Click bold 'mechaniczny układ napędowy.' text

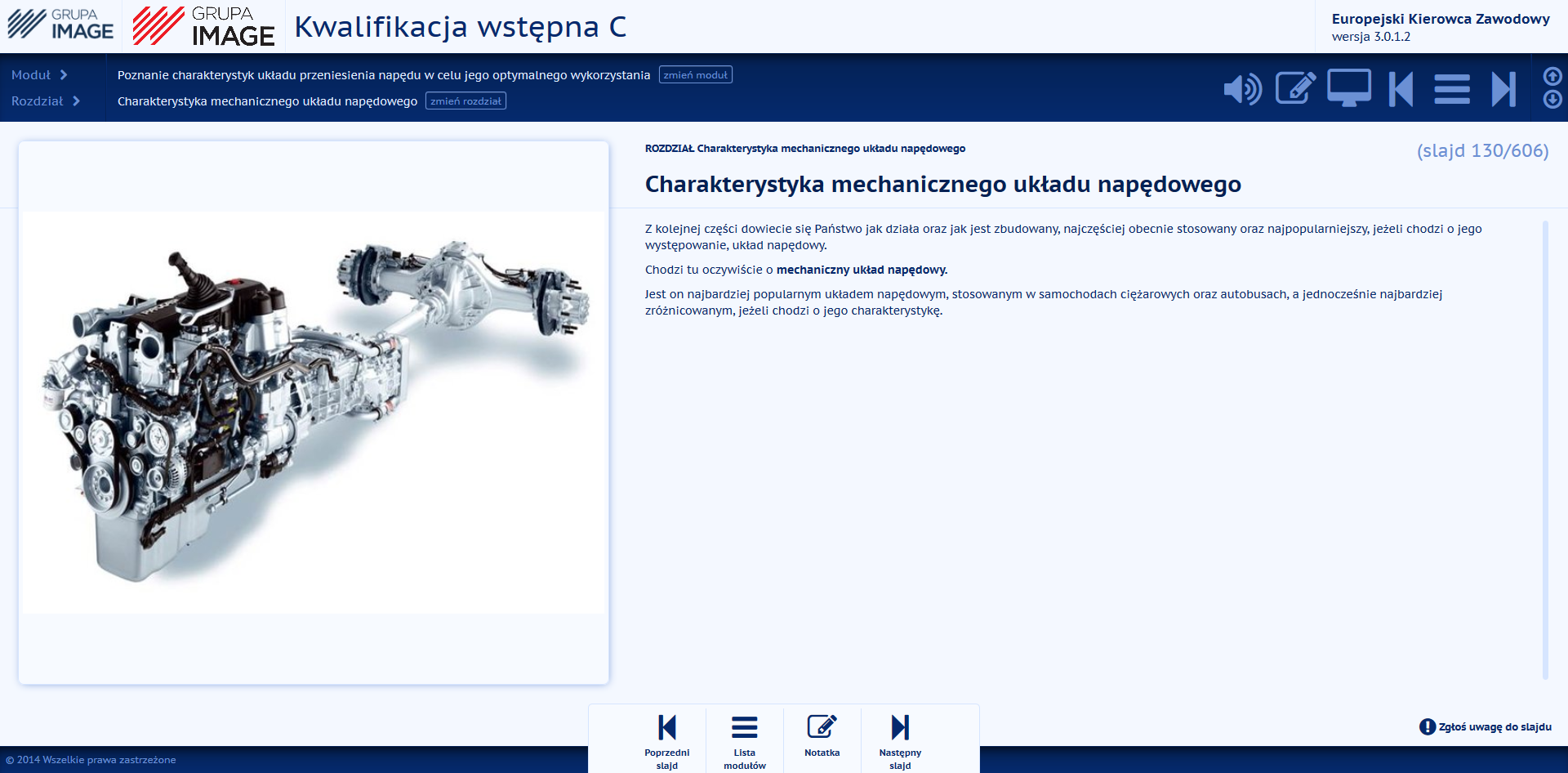[862, 270]
